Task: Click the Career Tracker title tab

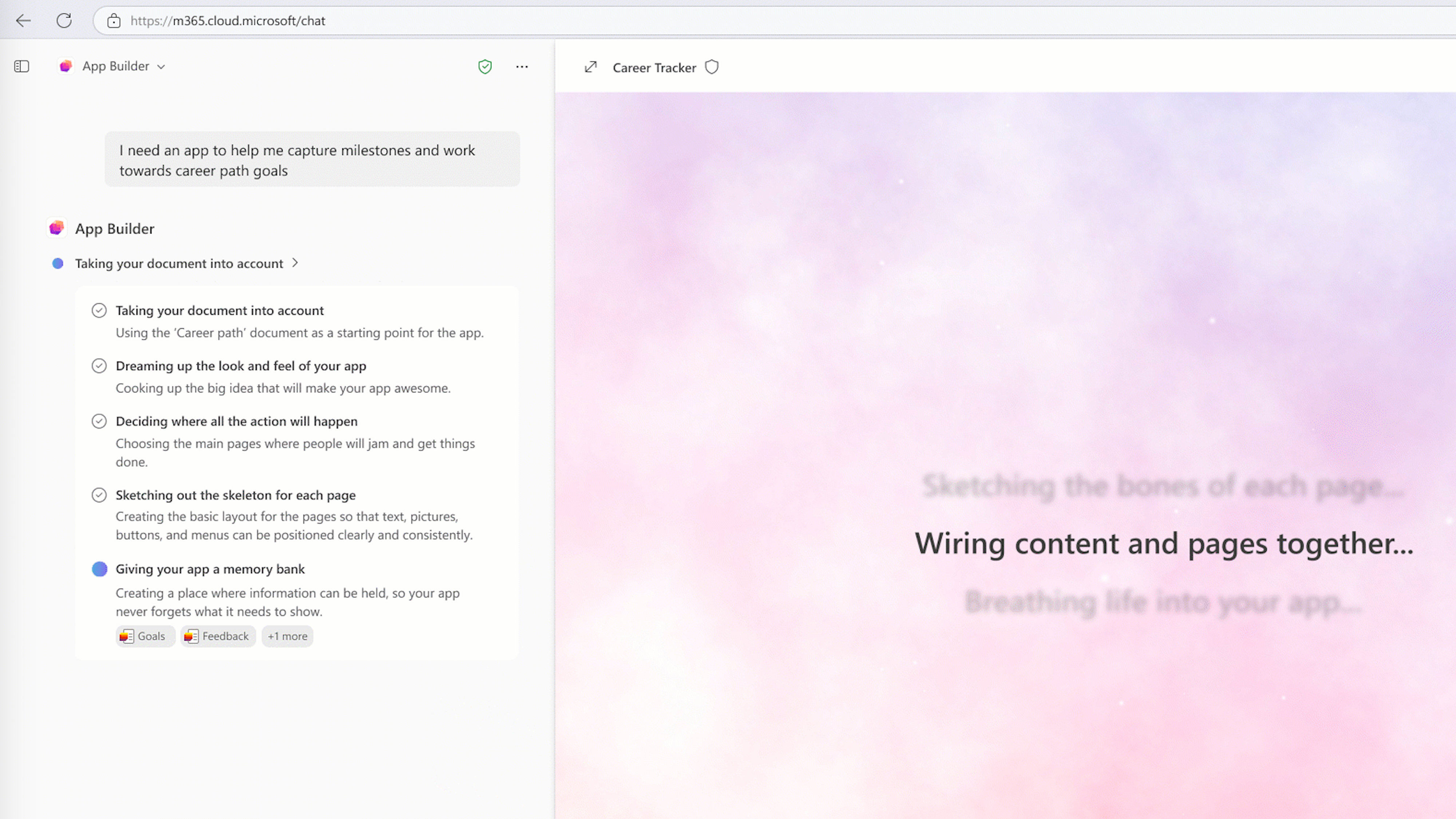Action: click(x=654, y=68)
